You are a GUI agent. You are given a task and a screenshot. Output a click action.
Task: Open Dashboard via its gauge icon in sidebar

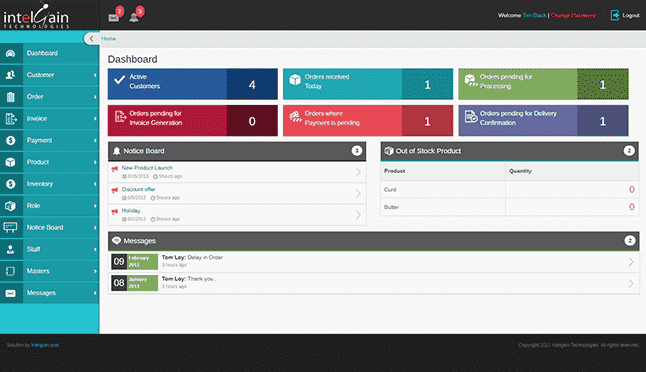[11, 53]
